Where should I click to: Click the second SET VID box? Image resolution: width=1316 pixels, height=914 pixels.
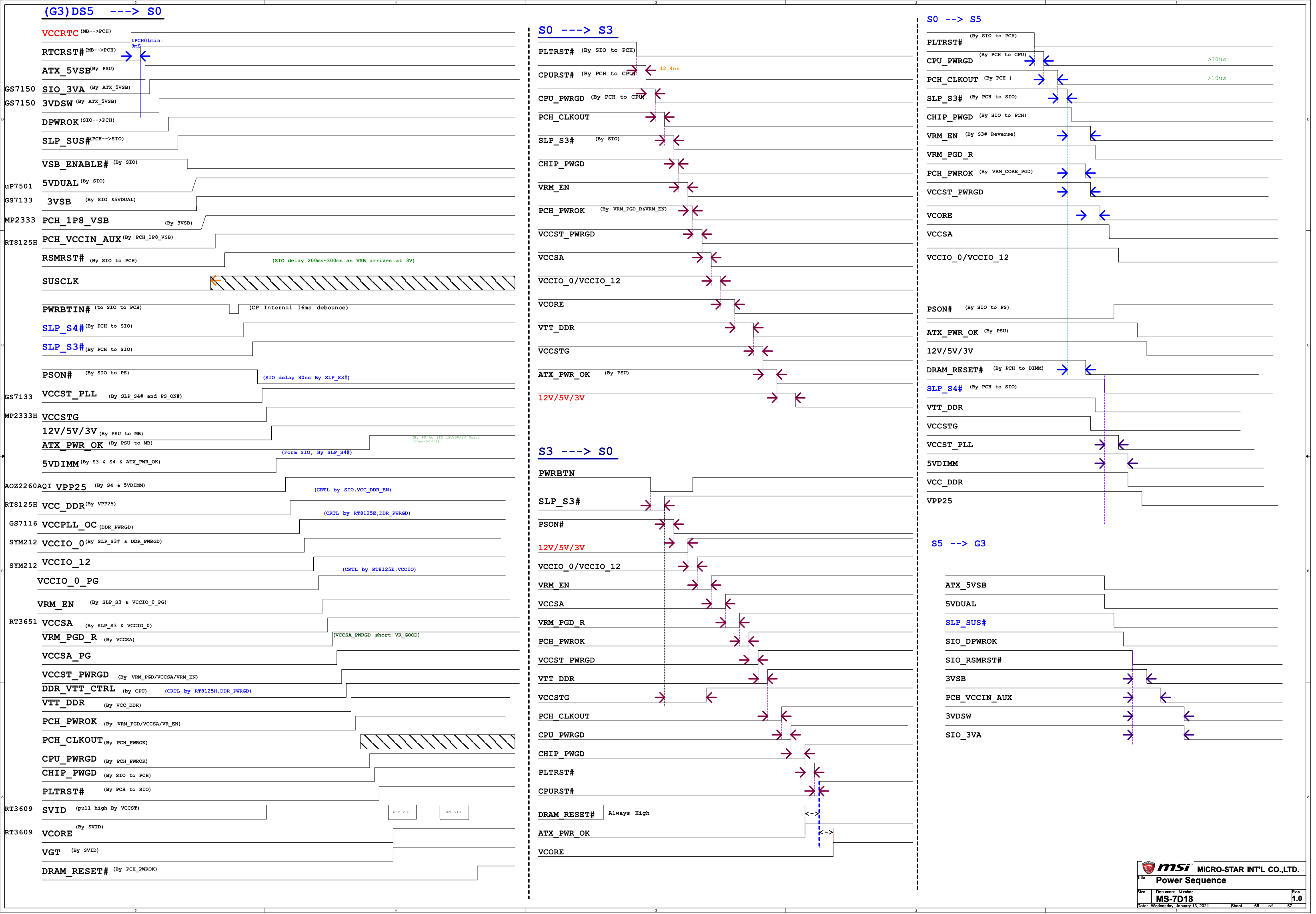(x=453, y=812)
